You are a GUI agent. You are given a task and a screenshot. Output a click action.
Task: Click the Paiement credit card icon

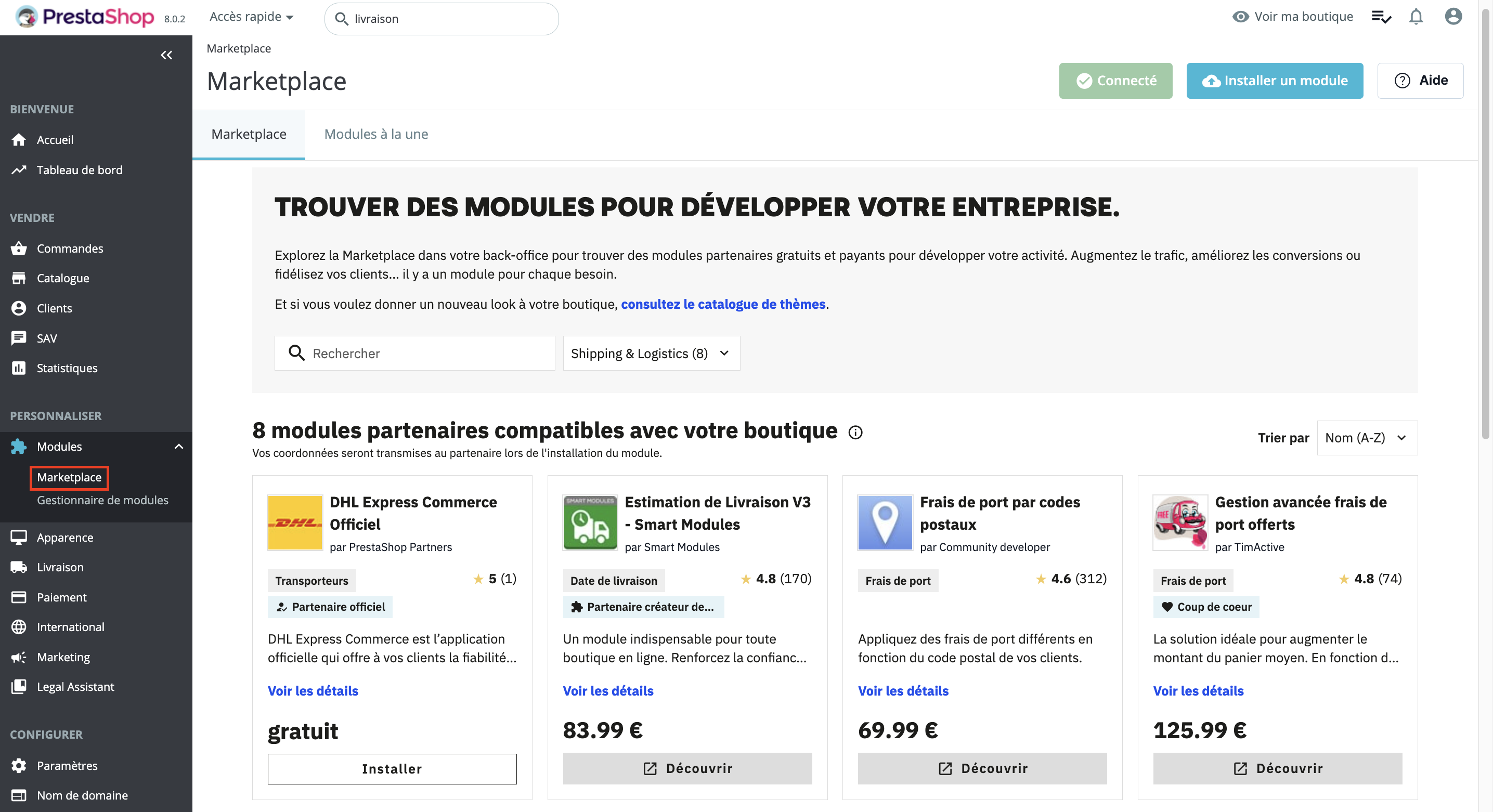pos(19,597)
